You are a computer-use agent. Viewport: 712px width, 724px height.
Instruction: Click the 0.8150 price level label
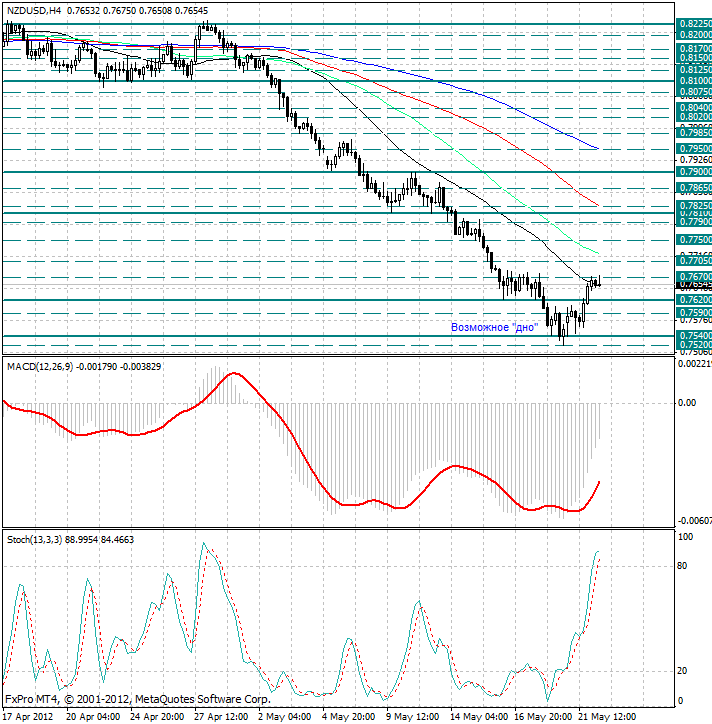[694, 58]
